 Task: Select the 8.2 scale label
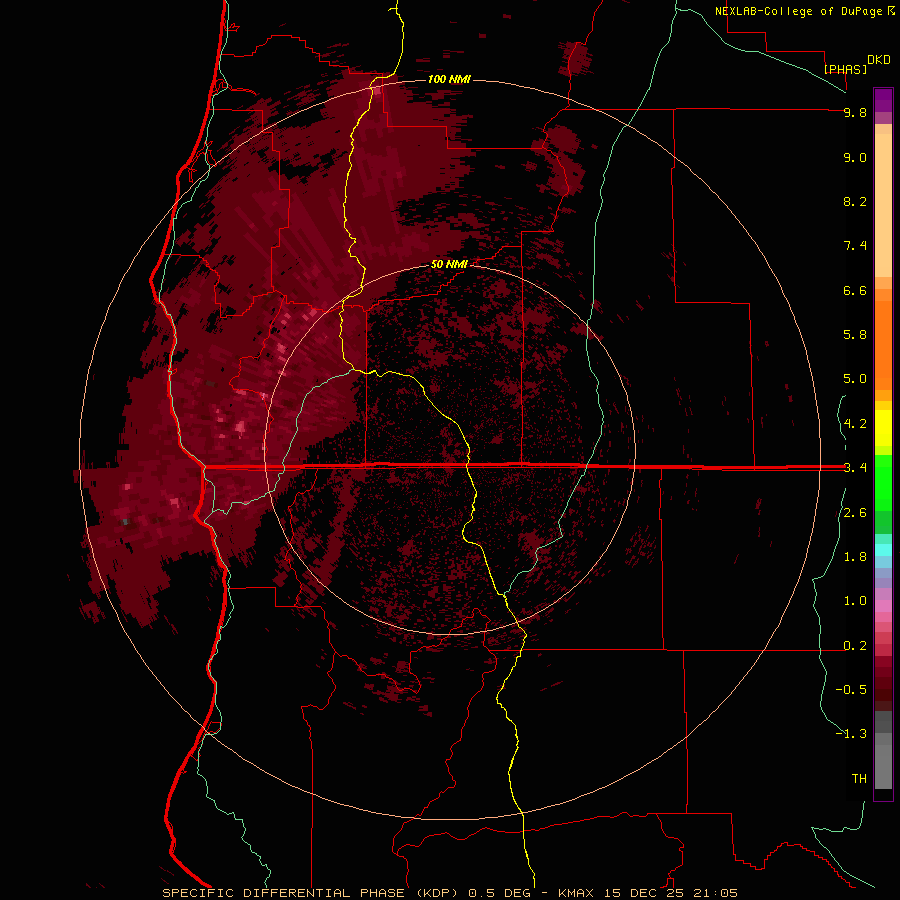855,201
